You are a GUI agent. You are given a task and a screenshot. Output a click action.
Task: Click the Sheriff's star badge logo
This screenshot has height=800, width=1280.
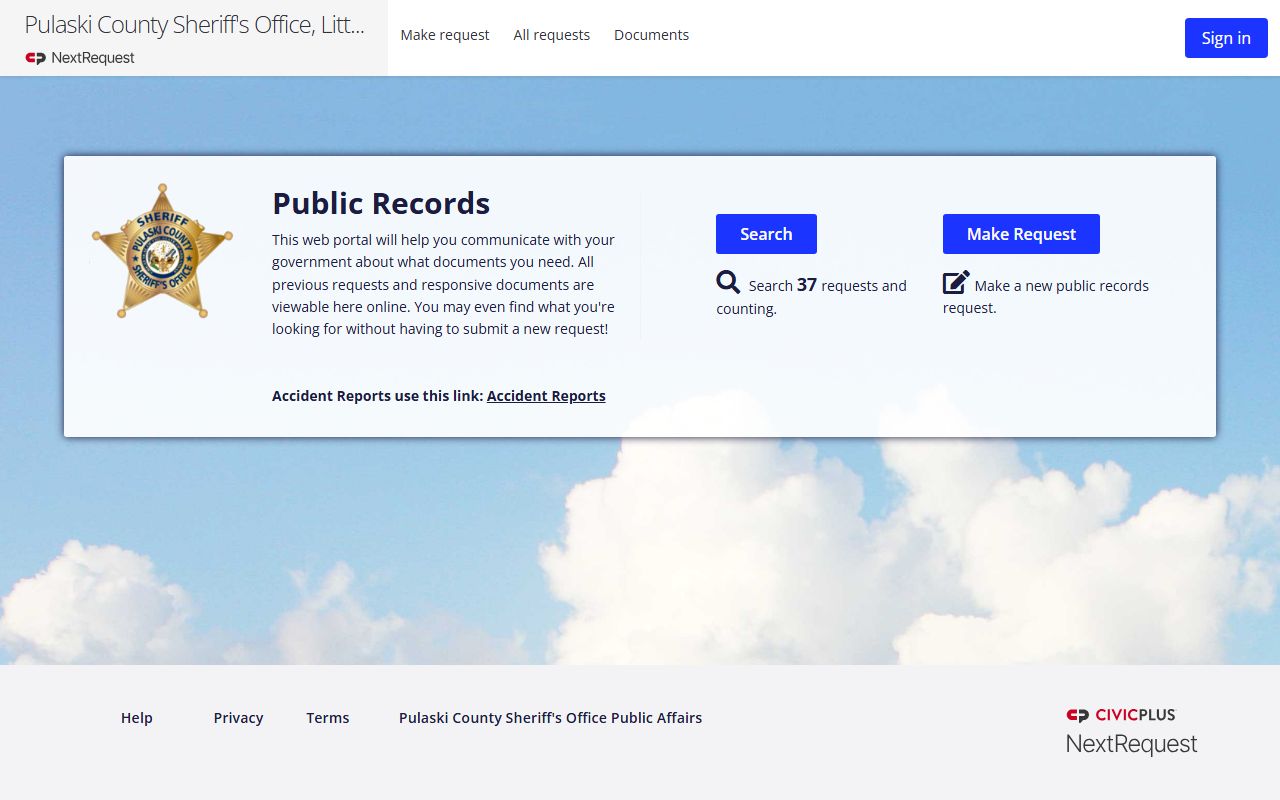[x=162, y=251]
